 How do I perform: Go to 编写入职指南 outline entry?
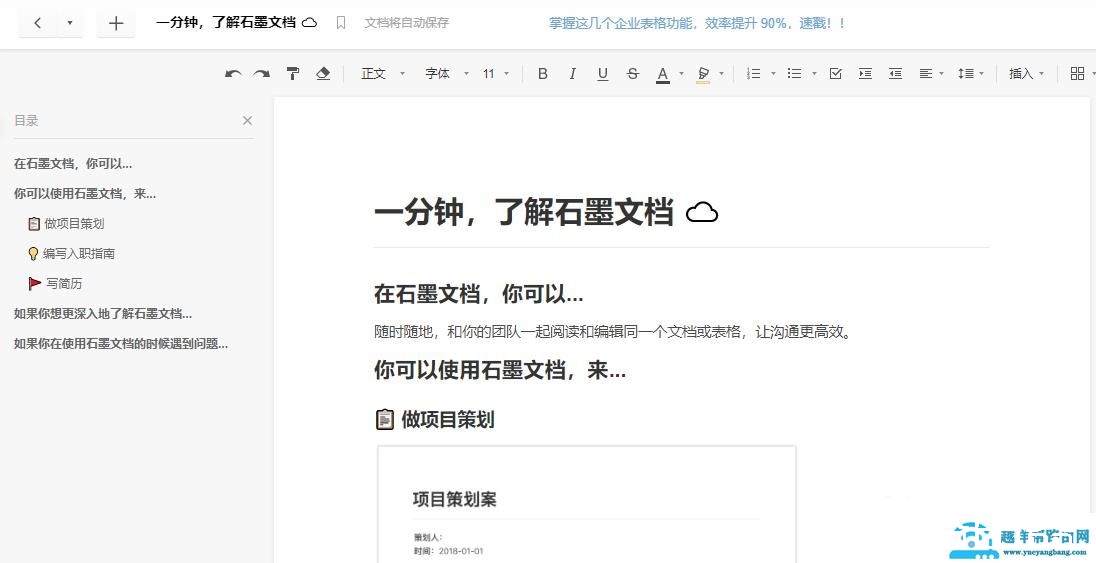[x=71, y=254]
